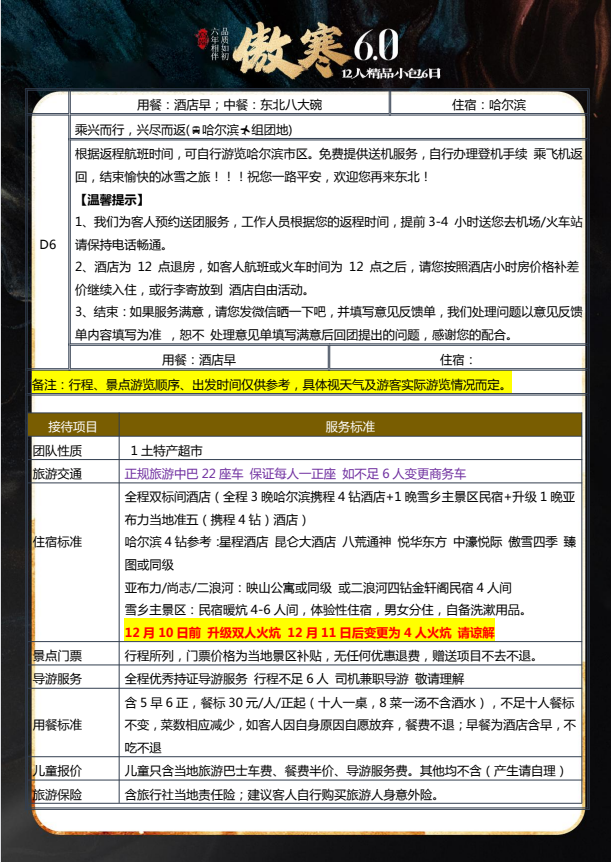Click the paragraph starting 根据返程航班时间
611x862 pixels.
click(328, 165)
